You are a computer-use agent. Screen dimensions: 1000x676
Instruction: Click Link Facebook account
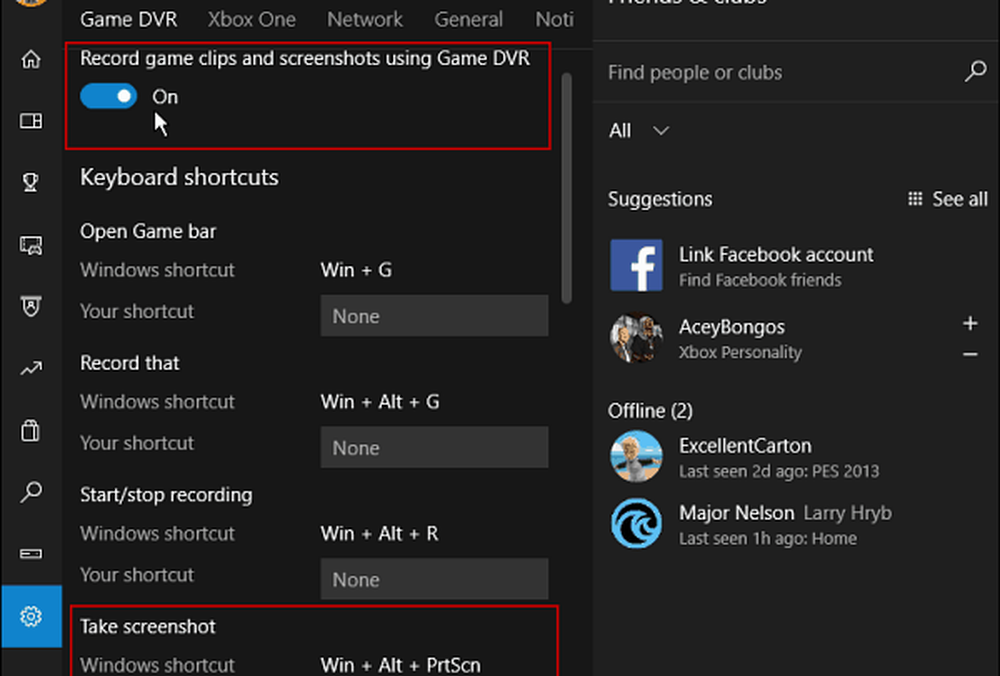point(776,254)
